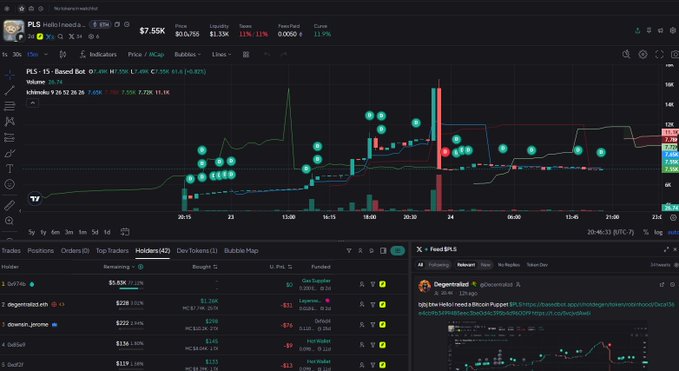
Task: Show No Replies in feed
Action: click(x=508, y=265)
